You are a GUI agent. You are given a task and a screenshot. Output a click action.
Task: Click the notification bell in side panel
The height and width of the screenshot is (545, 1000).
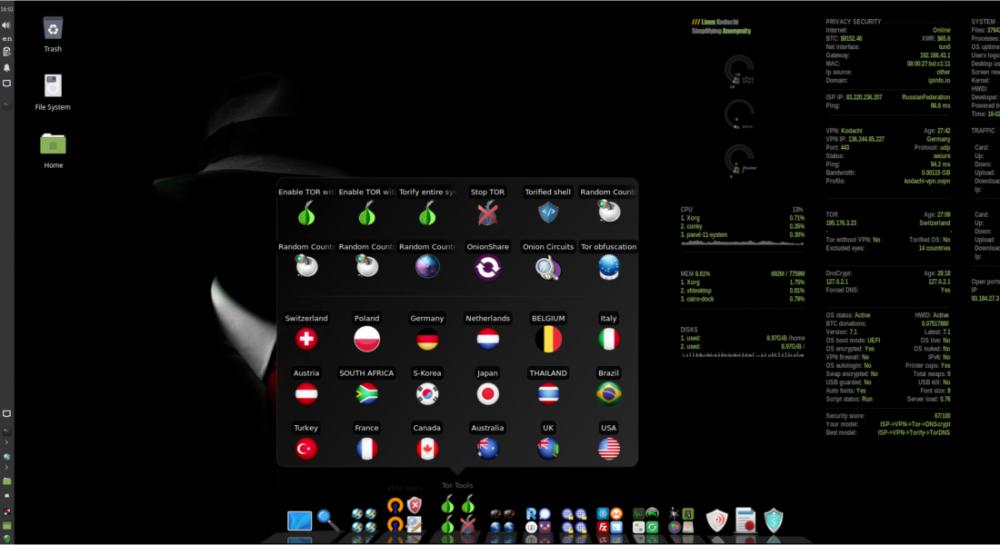7,67
